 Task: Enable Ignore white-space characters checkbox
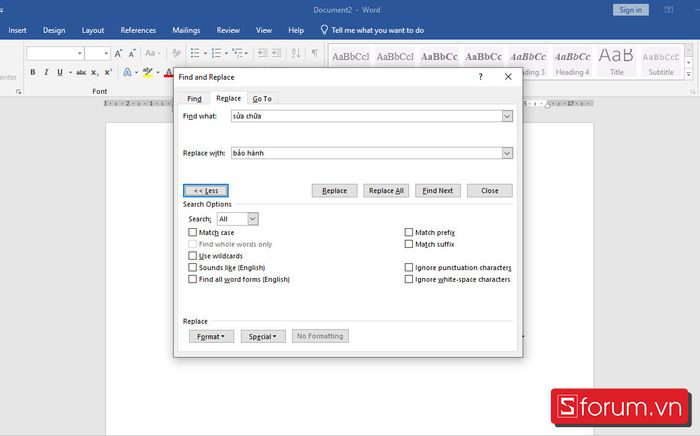pos(408,279)
